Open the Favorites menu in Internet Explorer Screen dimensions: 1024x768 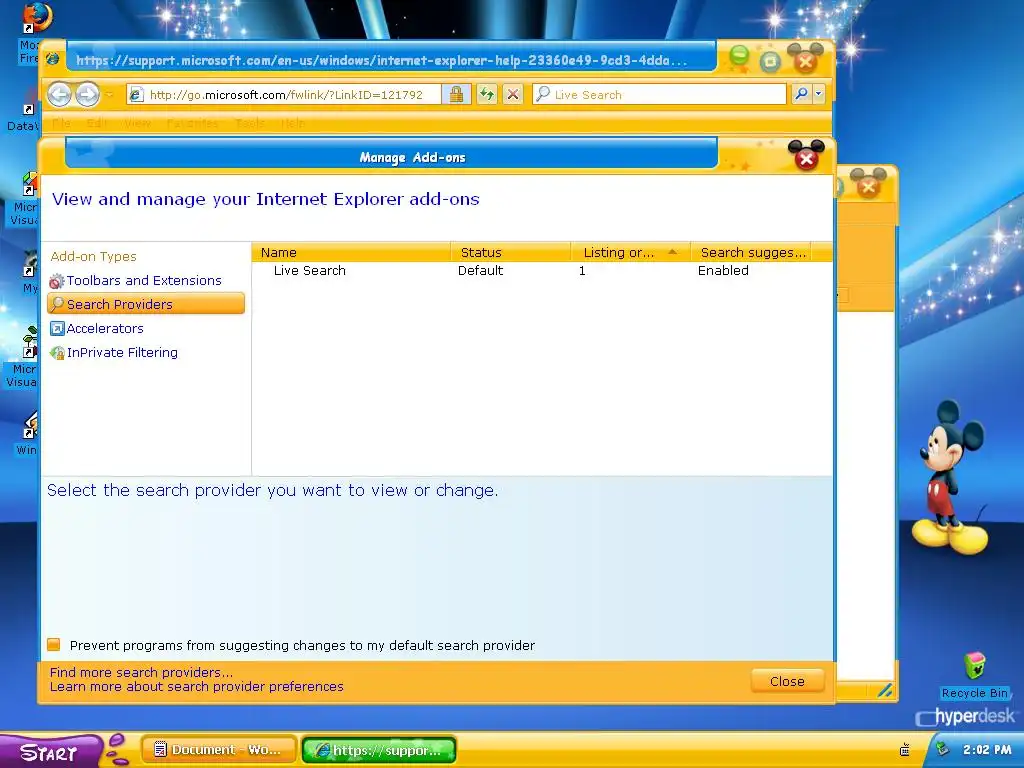193,123
